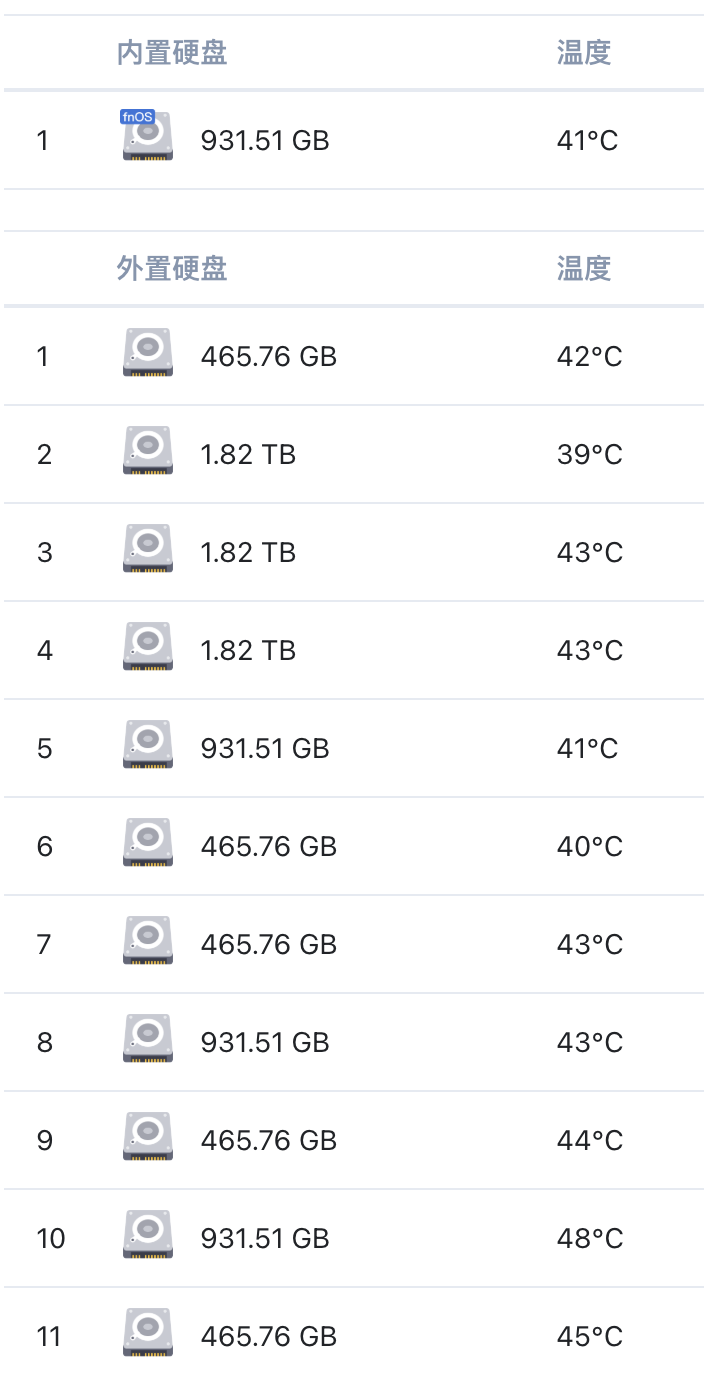Click the drive icon for external disk 7
Viewport: 704px width, 1382px height.
[x=148, y=940]
